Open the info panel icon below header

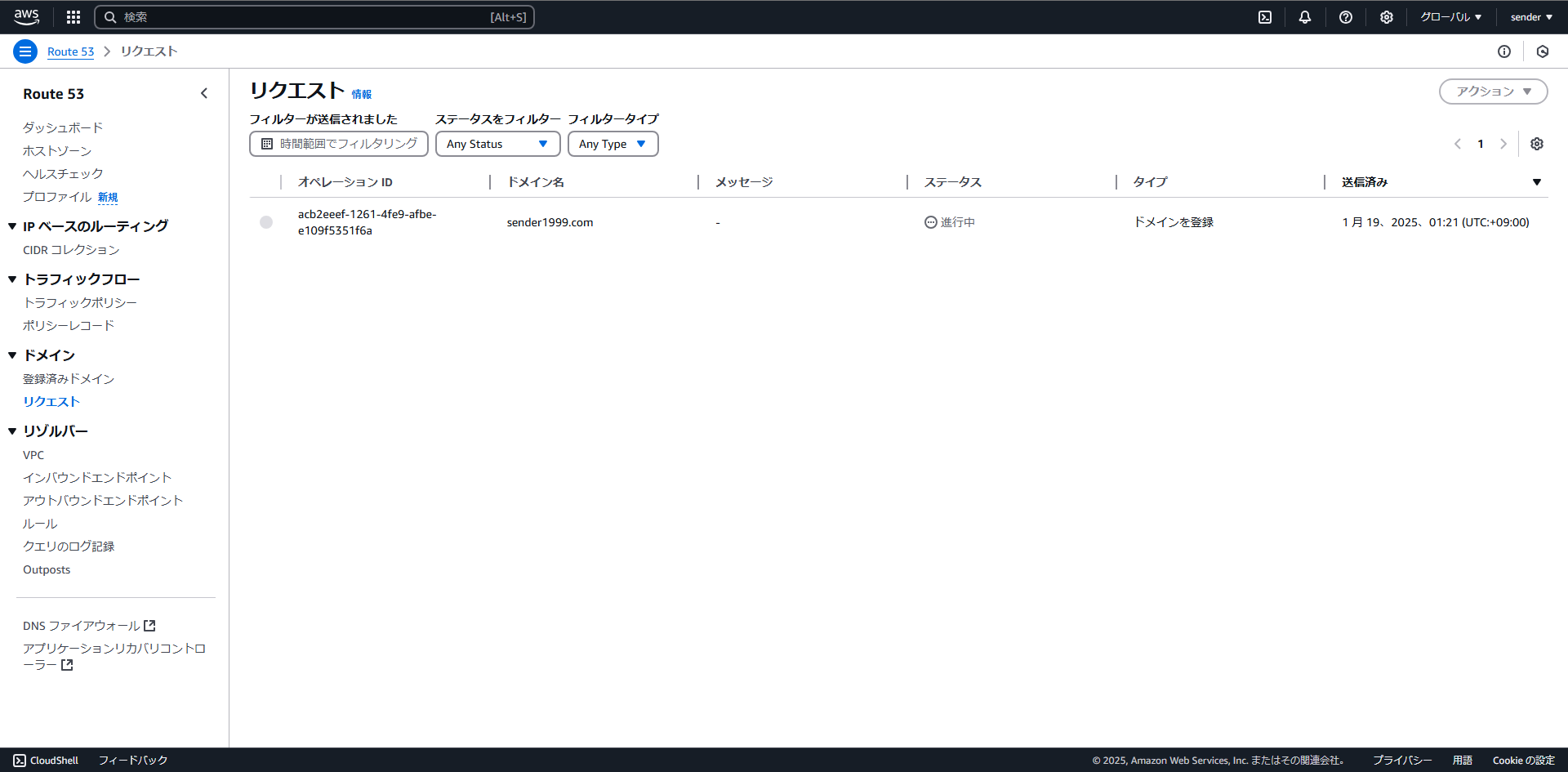click(1504, 51)
